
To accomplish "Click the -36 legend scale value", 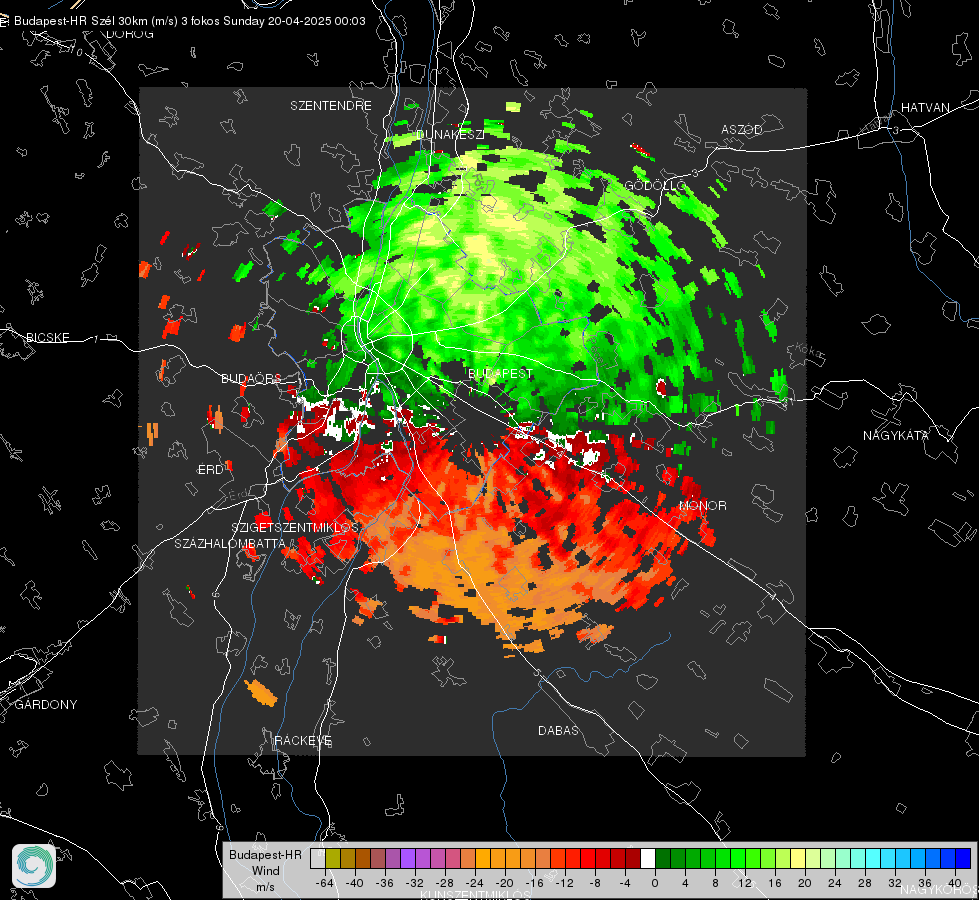I will coord(385,883).
